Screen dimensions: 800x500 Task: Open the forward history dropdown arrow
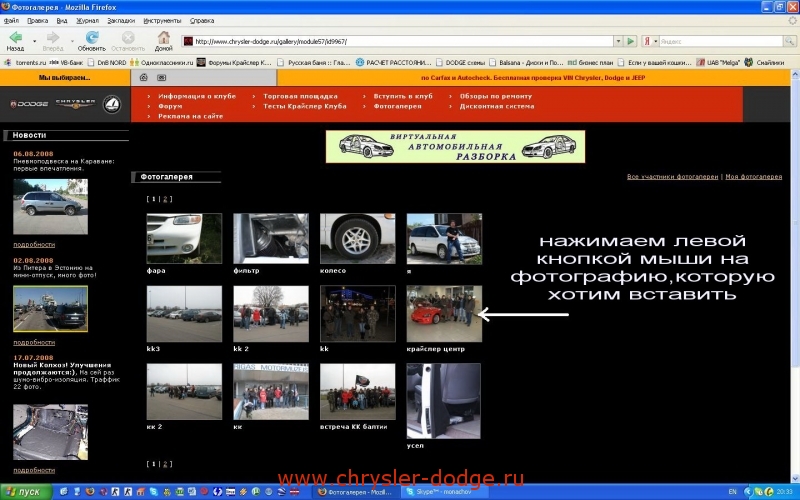click(x=72, y=41)
